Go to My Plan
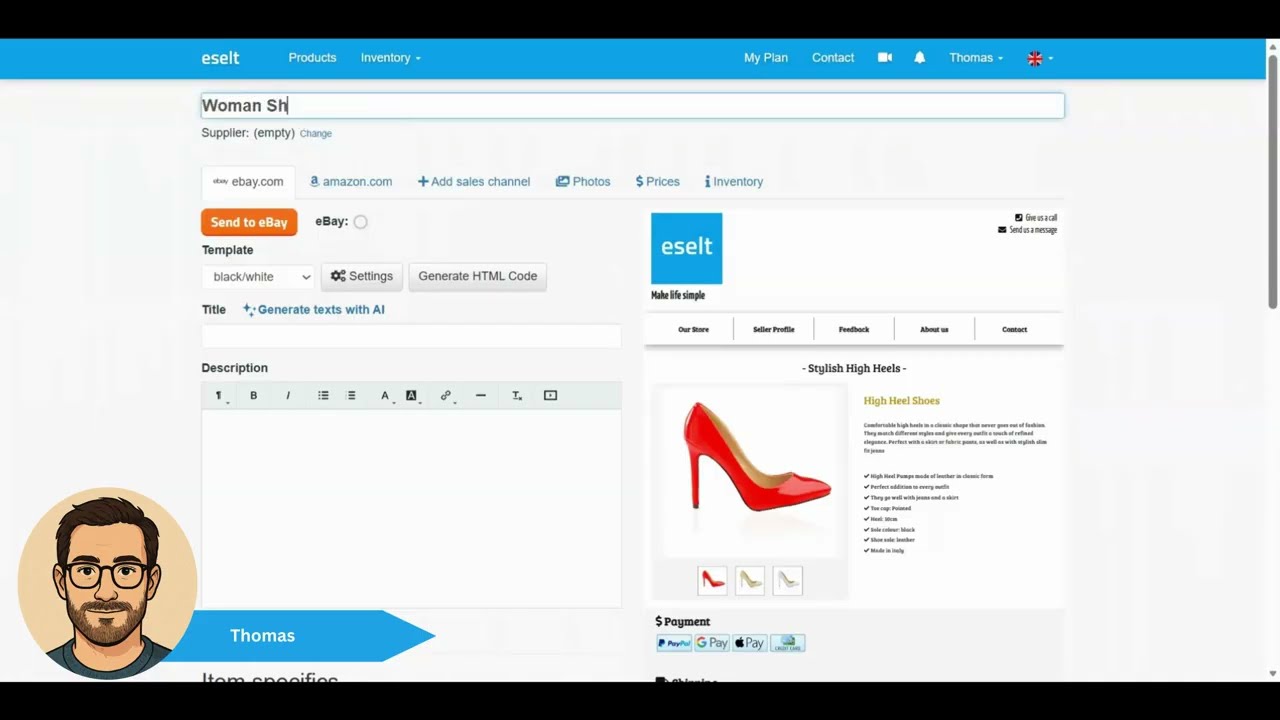 pos(766,58)
